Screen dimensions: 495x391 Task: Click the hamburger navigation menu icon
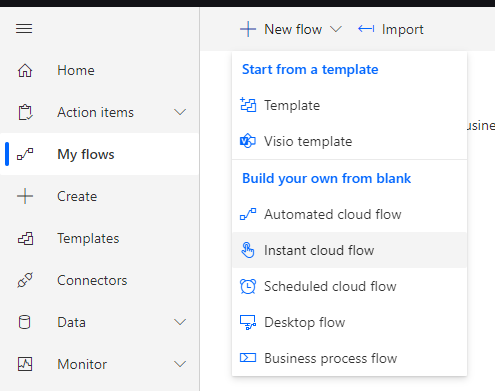(24, 29)
